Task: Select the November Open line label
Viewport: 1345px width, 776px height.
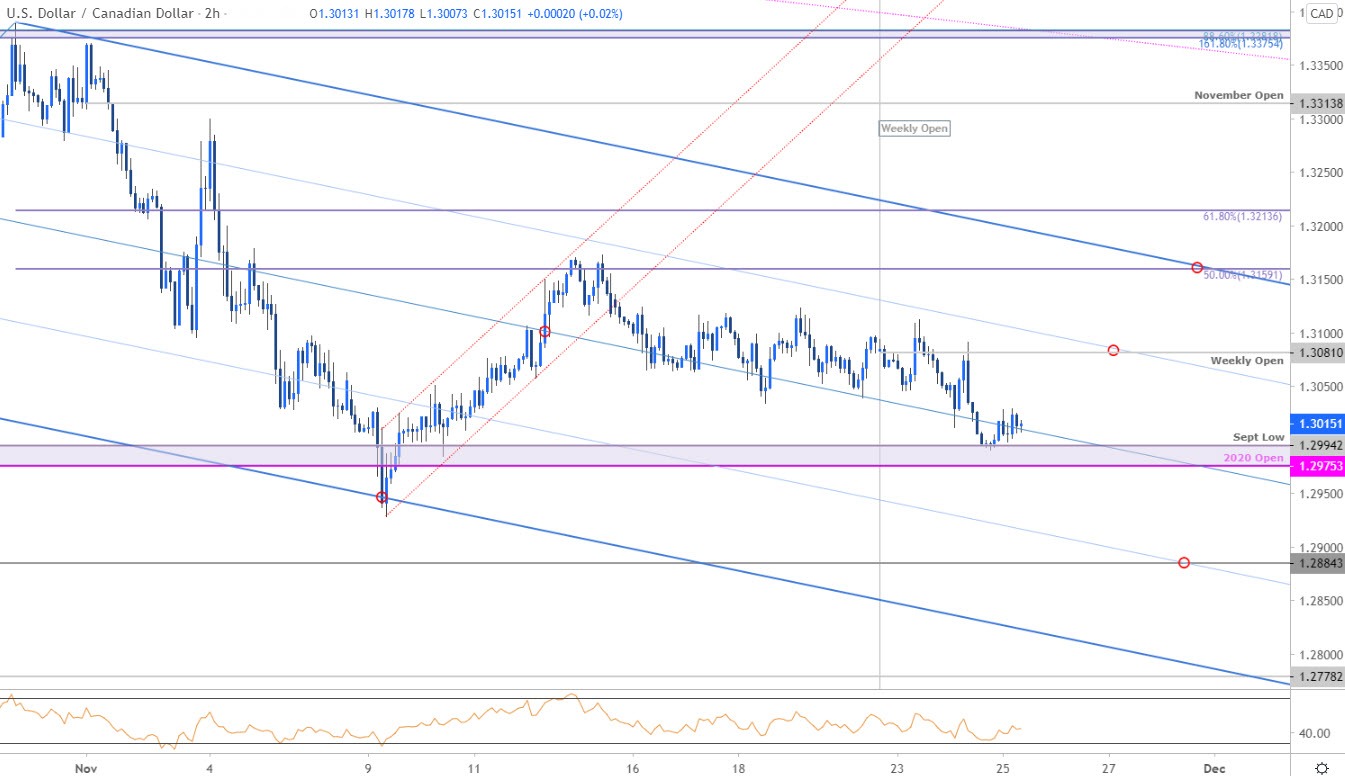Action: tap(1238, 95)
